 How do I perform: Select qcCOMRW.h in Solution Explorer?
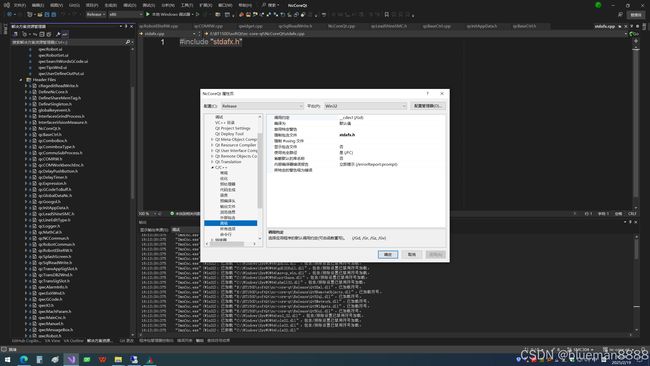point(50,159)
